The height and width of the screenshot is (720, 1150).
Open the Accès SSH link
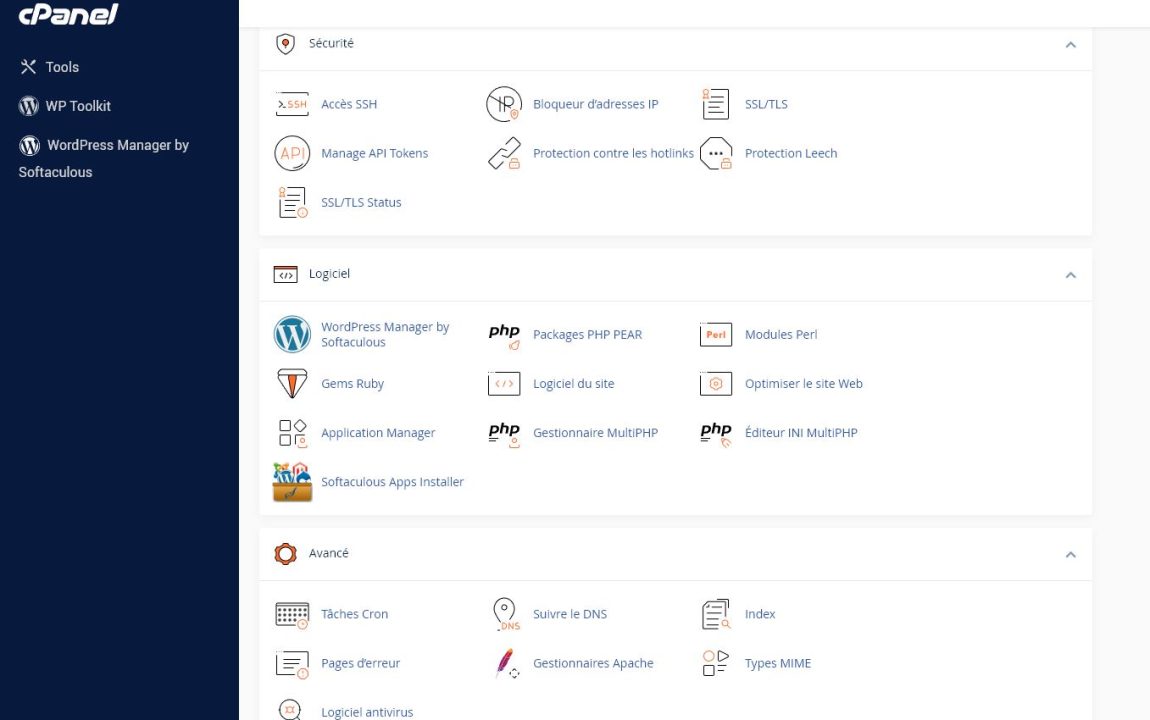coord(349,104)
